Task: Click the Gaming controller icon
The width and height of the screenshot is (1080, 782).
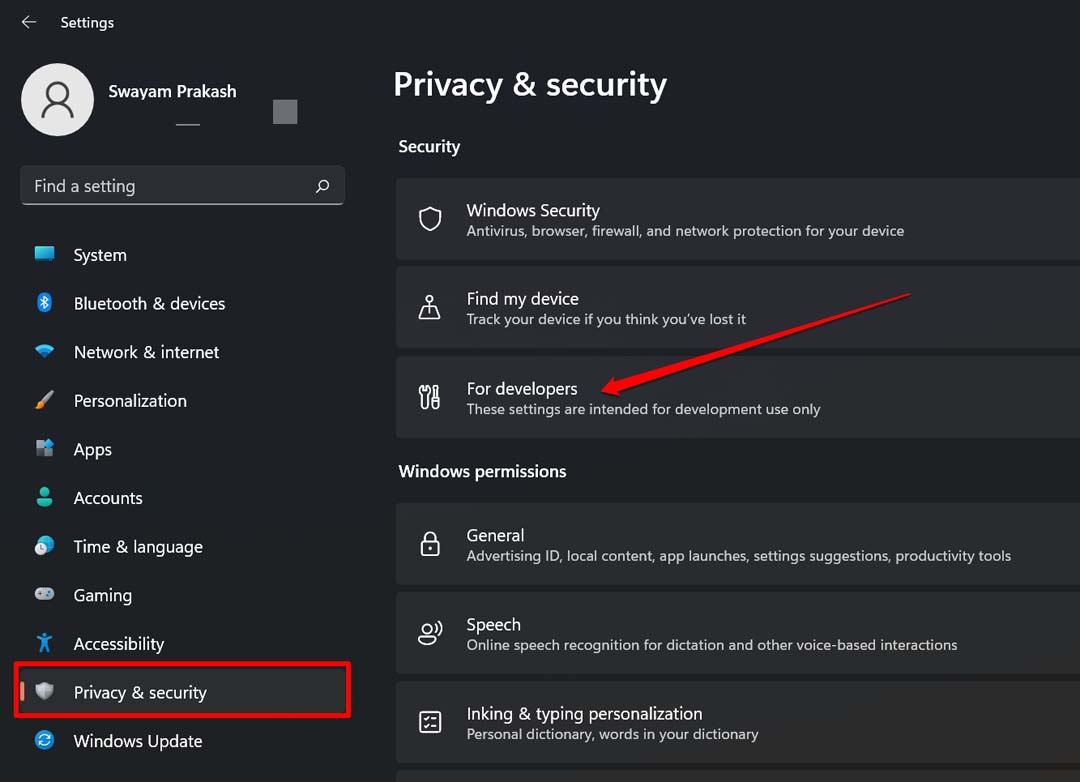Action: coord(45,594)
